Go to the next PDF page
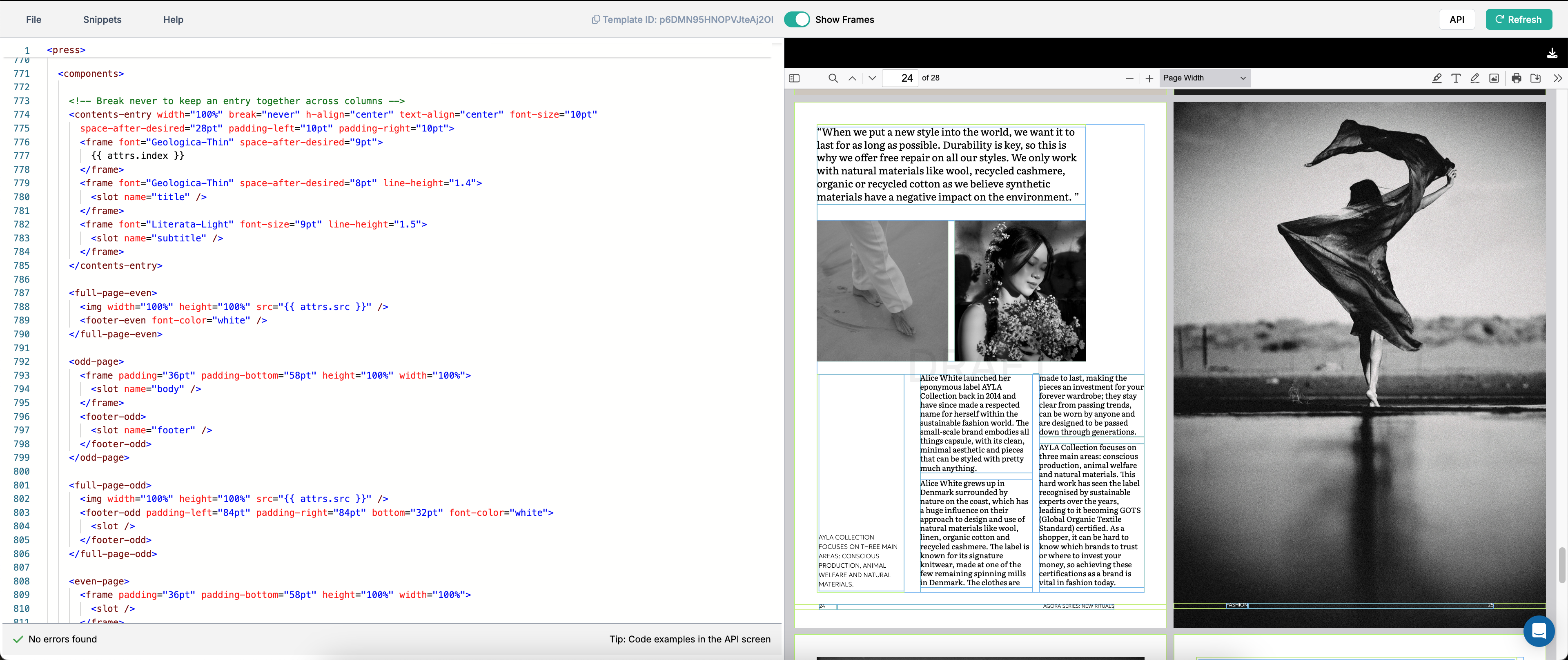 click(x=872, y=78)
